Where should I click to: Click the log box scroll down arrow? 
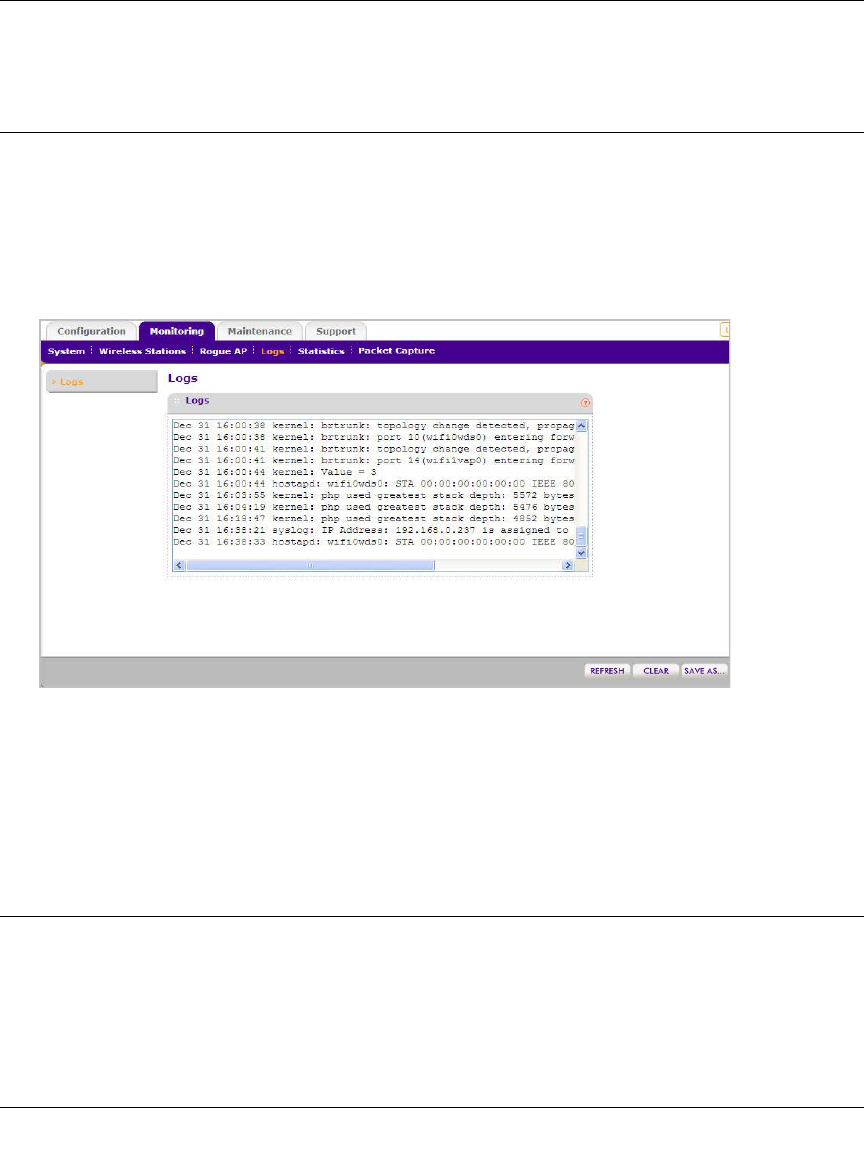(x=581, y=554)
